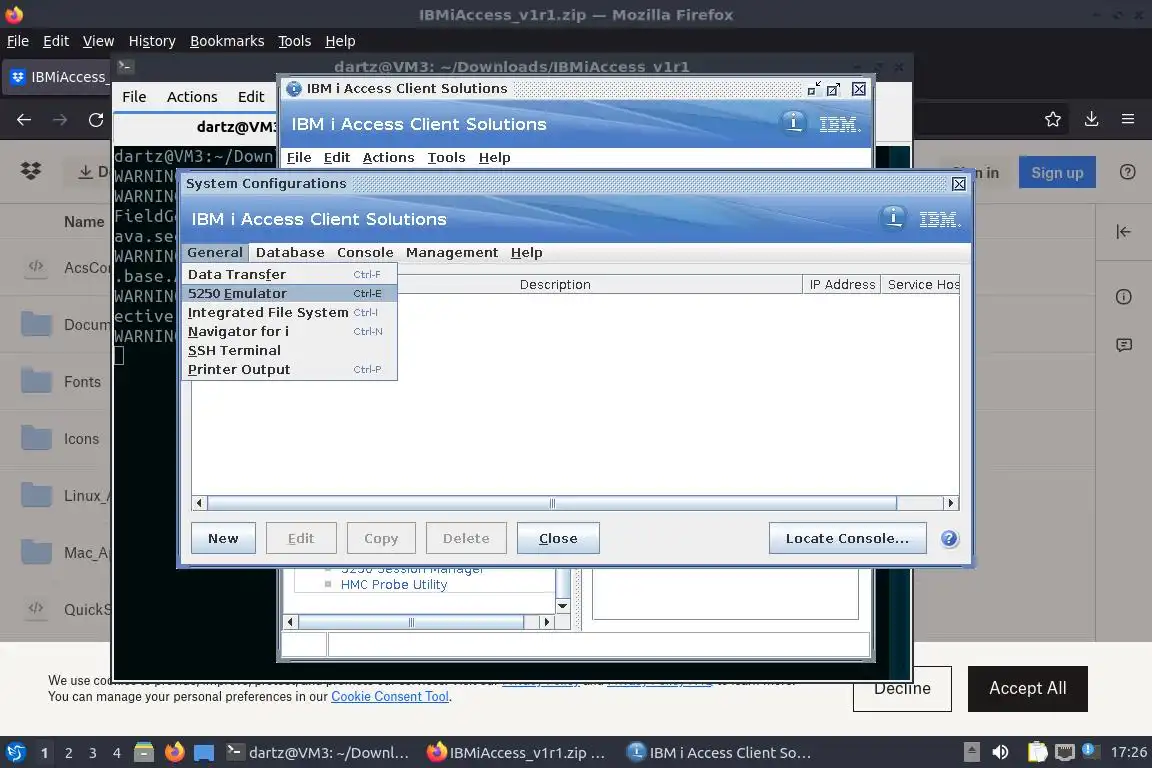The image size is (1152, 768).
Task: Open Firefox Bookmarks menu
Action: 227,41
